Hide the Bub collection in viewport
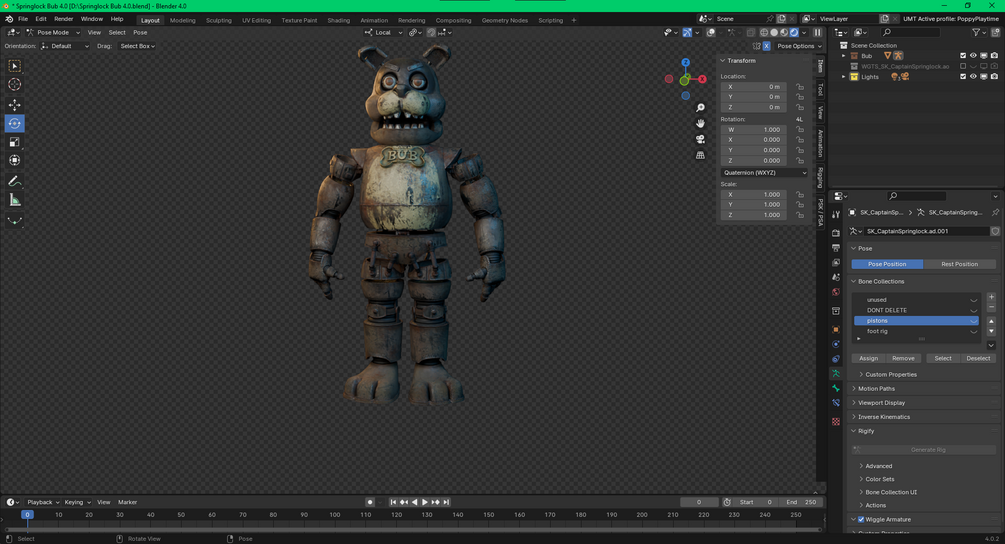The height and width of the screenshot is (544, 1005). tap(973, 56)
